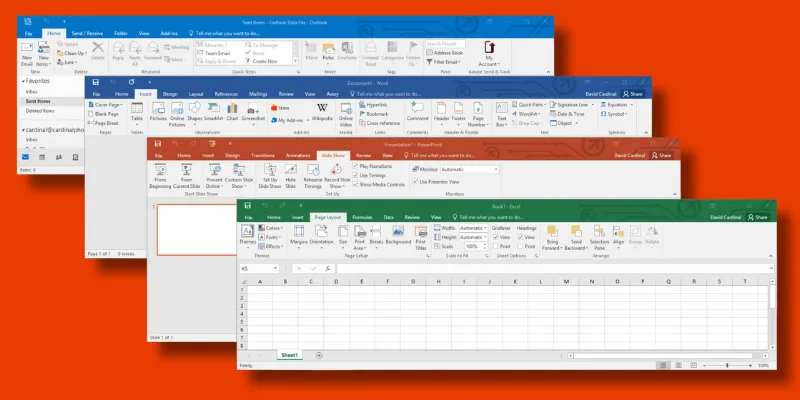Screen dimensions: 800x400
Task: Toggle Show Media Controls checkbox
Action: pos(355,185)
